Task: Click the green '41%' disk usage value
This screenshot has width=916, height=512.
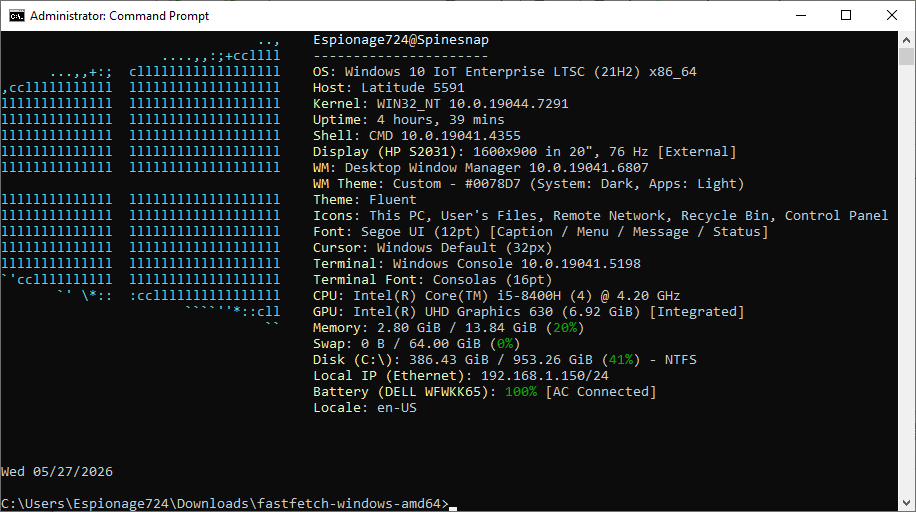Action: click(x=620, y=360)
